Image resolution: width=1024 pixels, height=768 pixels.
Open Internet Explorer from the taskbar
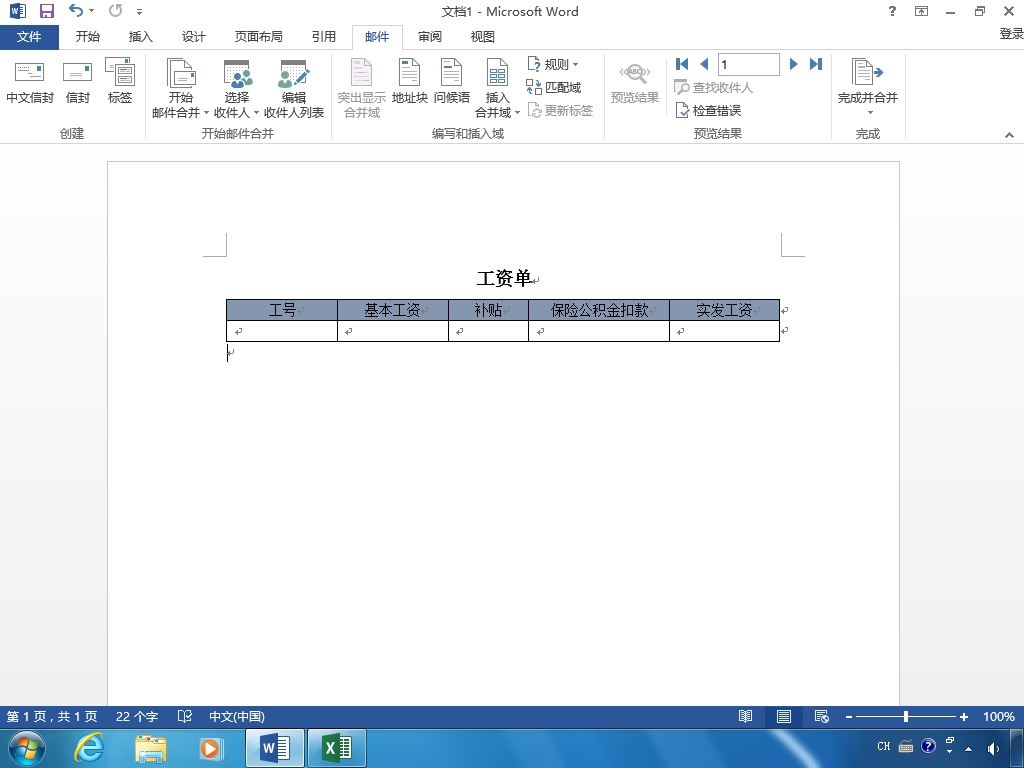(x=88, y=748)
